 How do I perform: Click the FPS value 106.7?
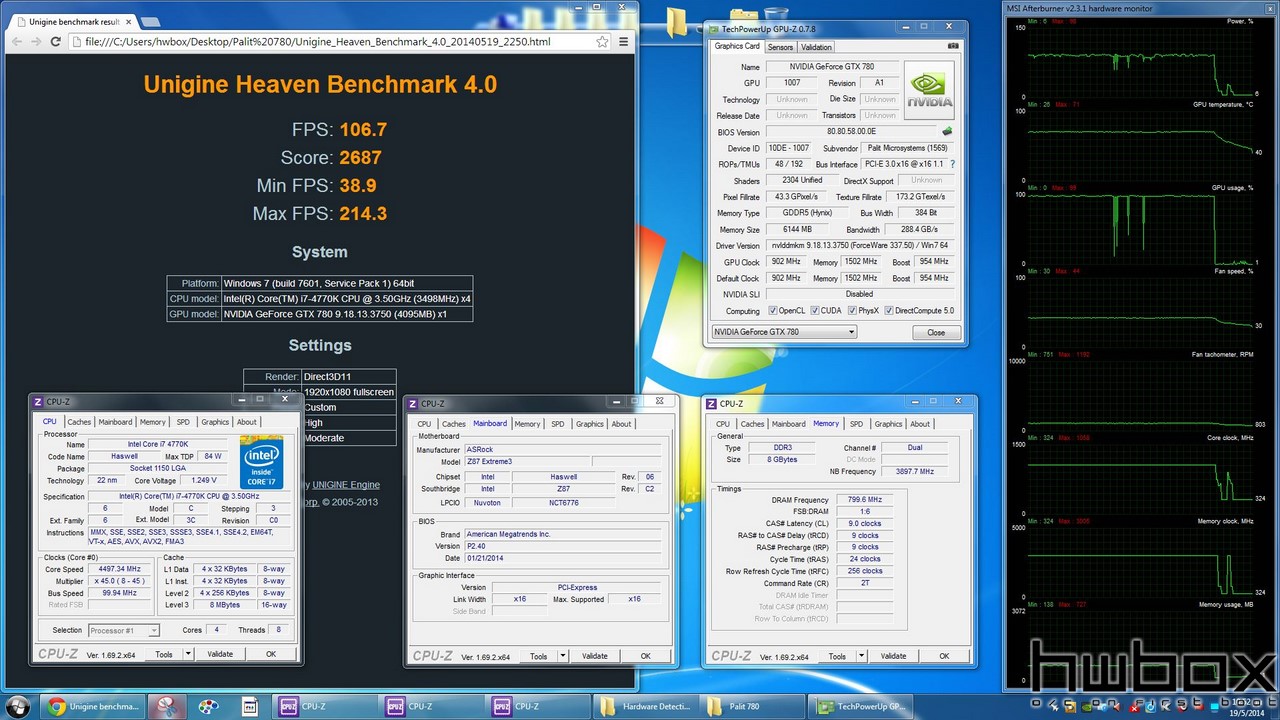(363, 129)
